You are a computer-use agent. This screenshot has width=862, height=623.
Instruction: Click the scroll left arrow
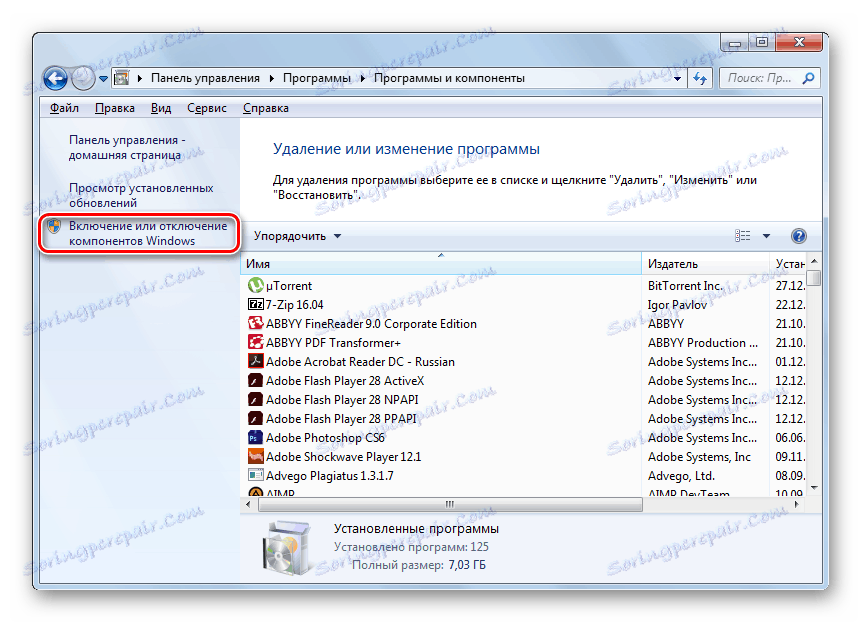248,504
